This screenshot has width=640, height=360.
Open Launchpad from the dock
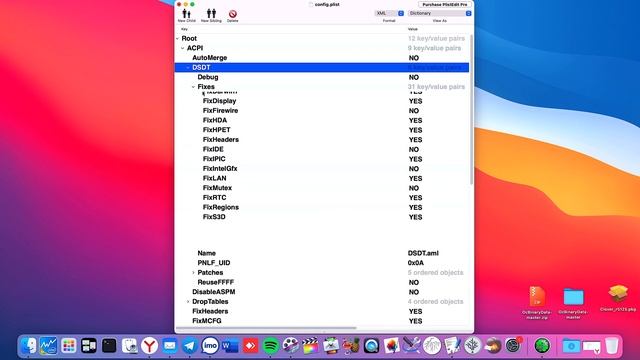69,346
